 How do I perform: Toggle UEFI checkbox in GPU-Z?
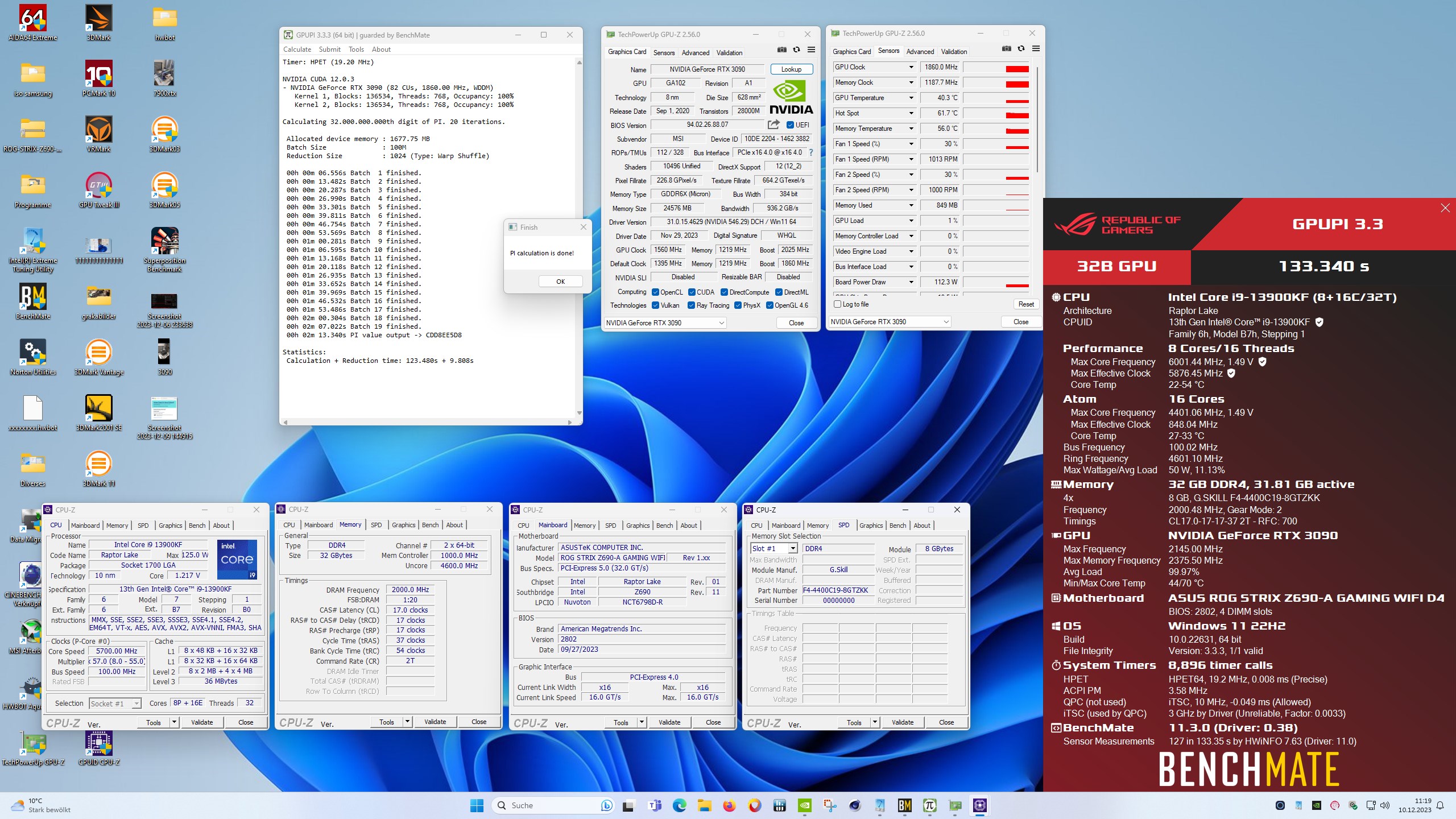[x=790, y=125]
